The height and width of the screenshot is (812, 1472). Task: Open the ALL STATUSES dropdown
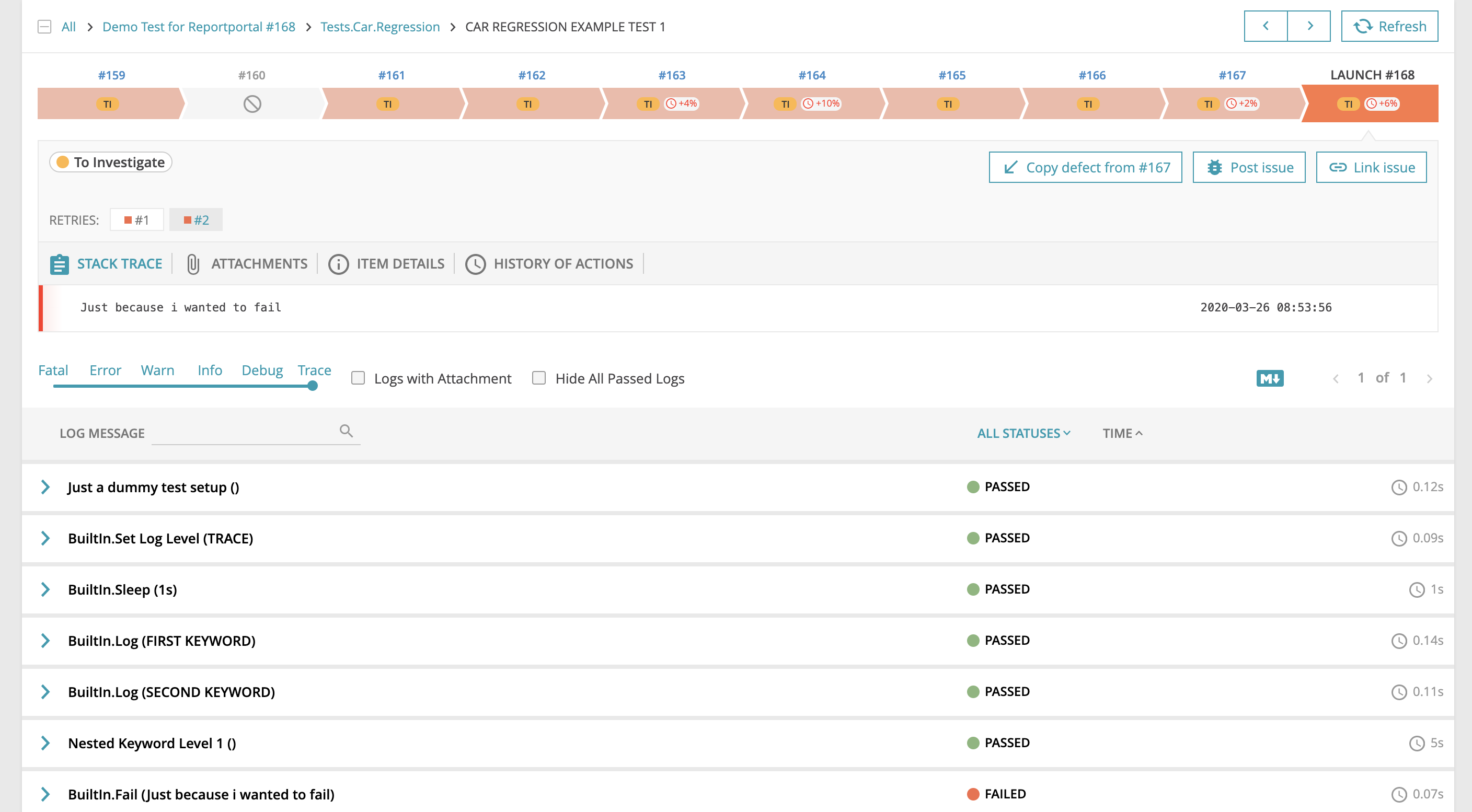click(x=1023, y=433)
